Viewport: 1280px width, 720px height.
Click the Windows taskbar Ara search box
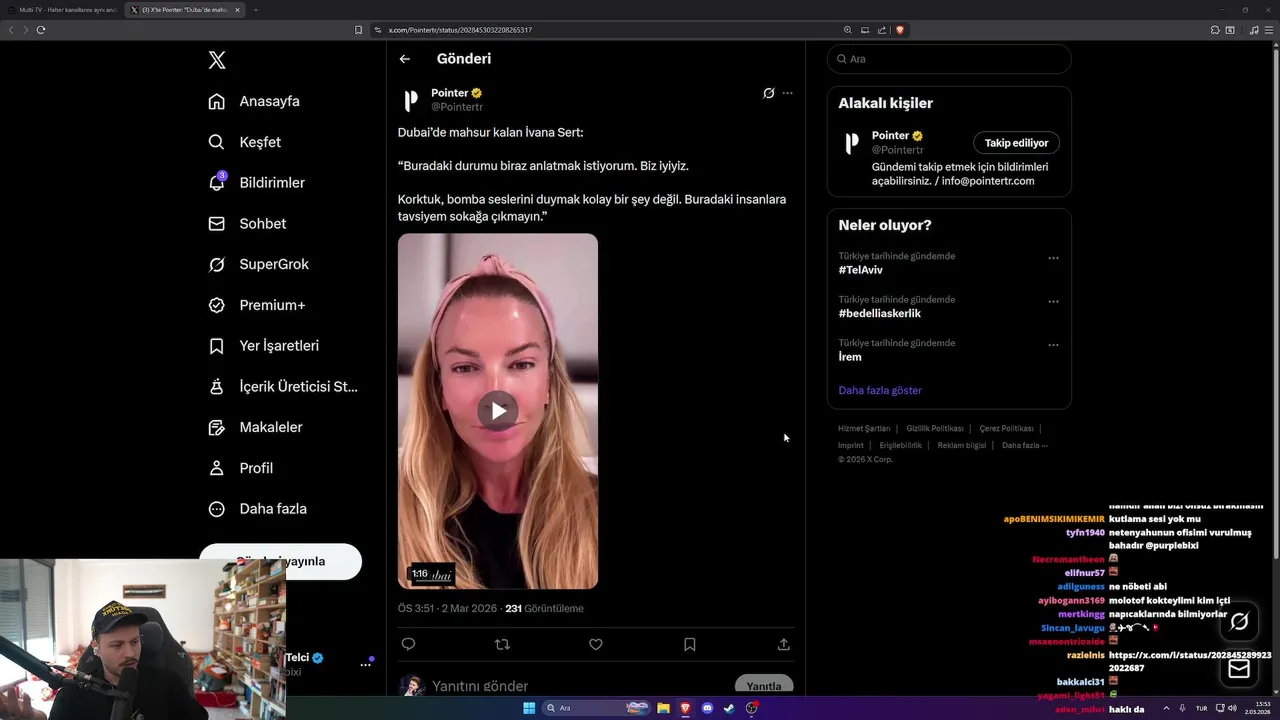click(595, 708)
